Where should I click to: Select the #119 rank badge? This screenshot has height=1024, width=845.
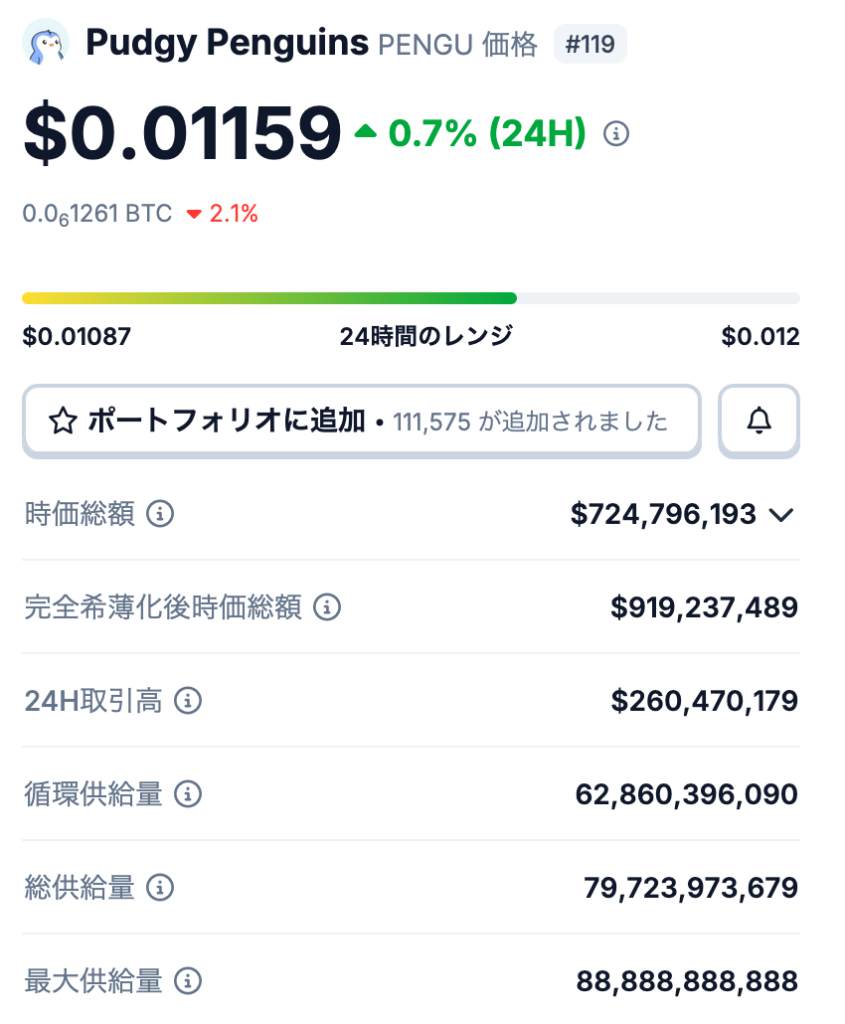click(x=592, y=44)
